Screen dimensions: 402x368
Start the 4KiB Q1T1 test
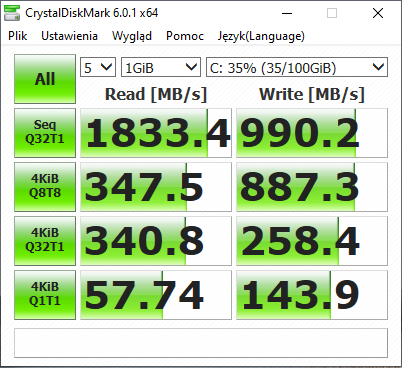point(45,295)
